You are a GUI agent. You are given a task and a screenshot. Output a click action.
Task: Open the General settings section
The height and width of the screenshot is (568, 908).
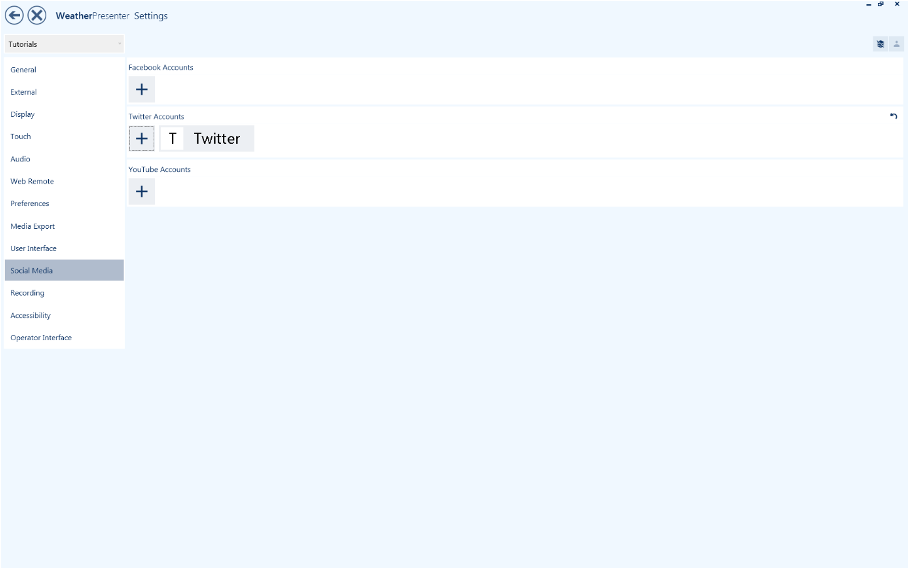tap(64, 69)
